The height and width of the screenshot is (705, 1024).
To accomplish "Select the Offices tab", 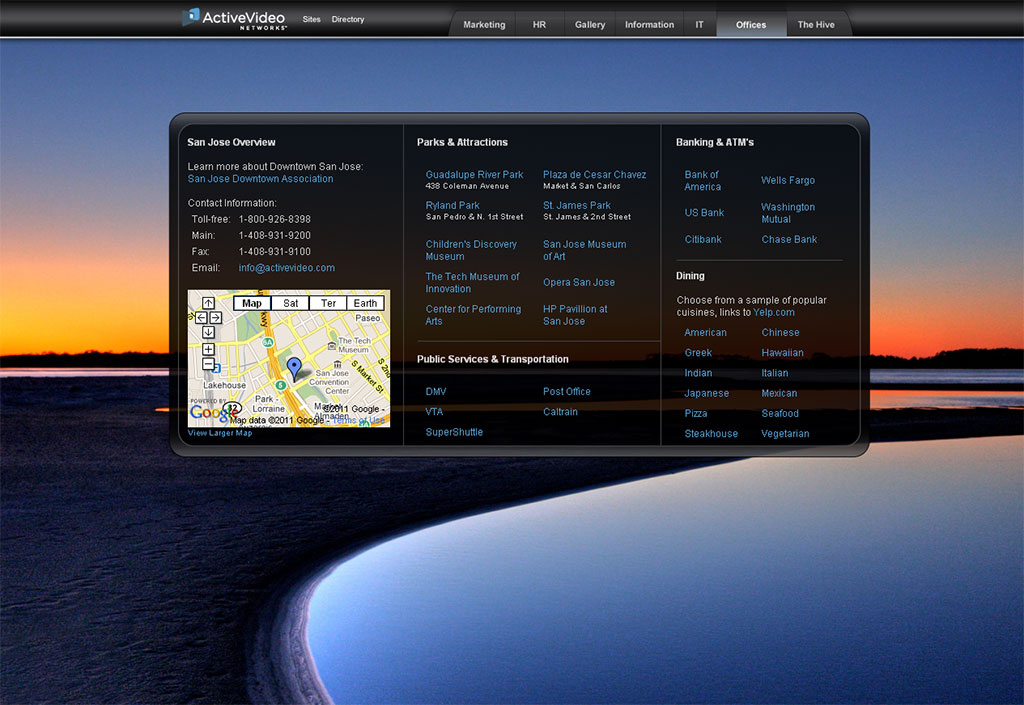I will [x=751, y=25].
